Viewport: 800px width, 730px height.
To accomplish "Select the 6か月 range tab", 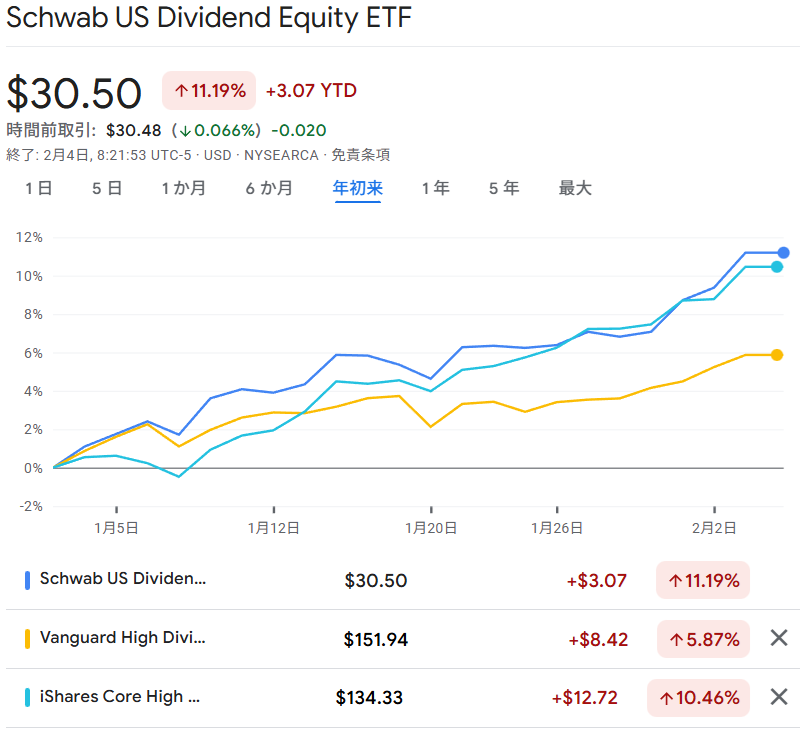I will tap(270, 188).
